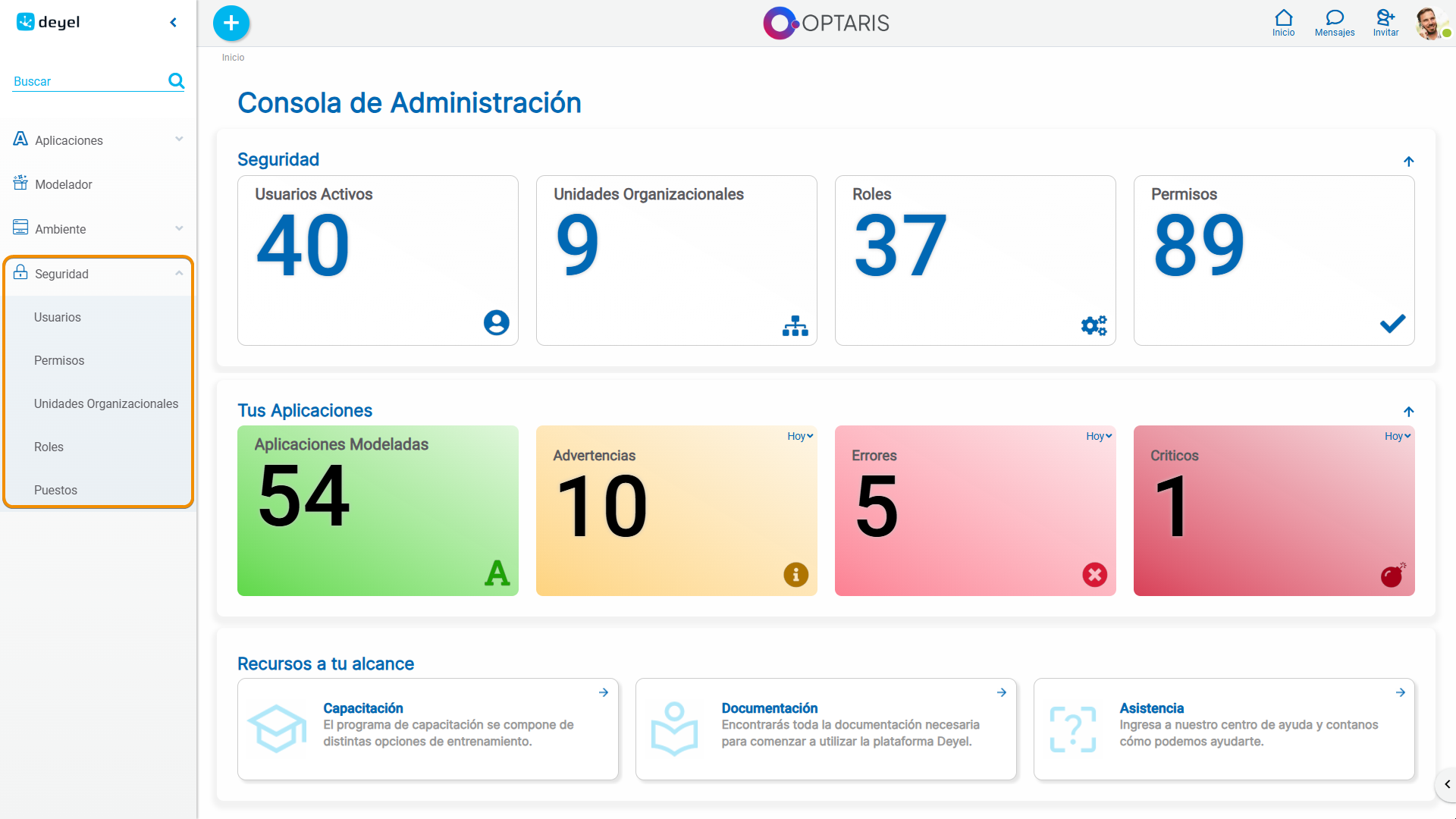Viewport: 1456px width, 819px height.
Task: Click the blue plus create button
Action: 231,23
